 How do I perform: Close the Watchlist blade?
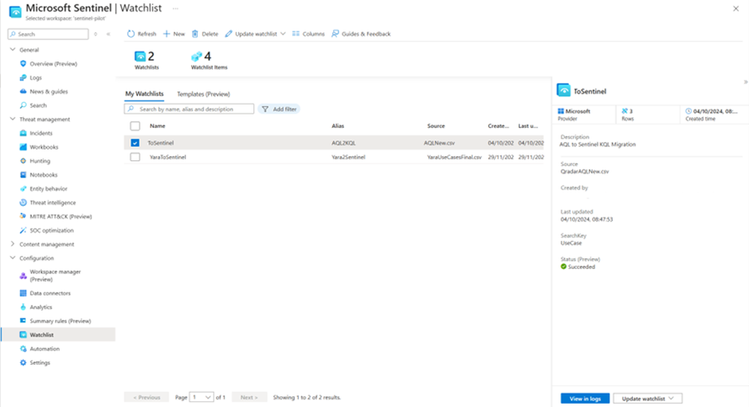(736, 9)
